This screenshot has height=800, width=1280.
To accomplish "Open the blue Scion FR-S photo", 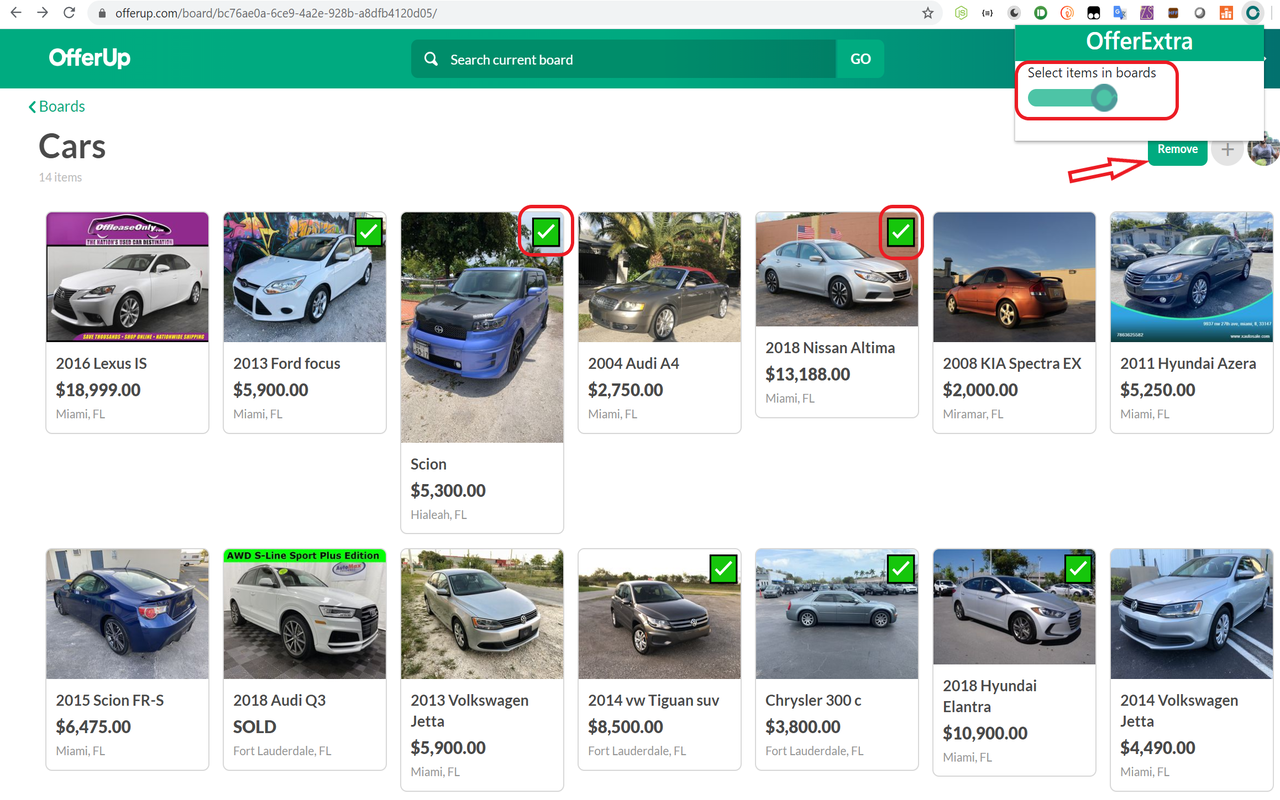I will pyautogui.click(x=127, y=614).
